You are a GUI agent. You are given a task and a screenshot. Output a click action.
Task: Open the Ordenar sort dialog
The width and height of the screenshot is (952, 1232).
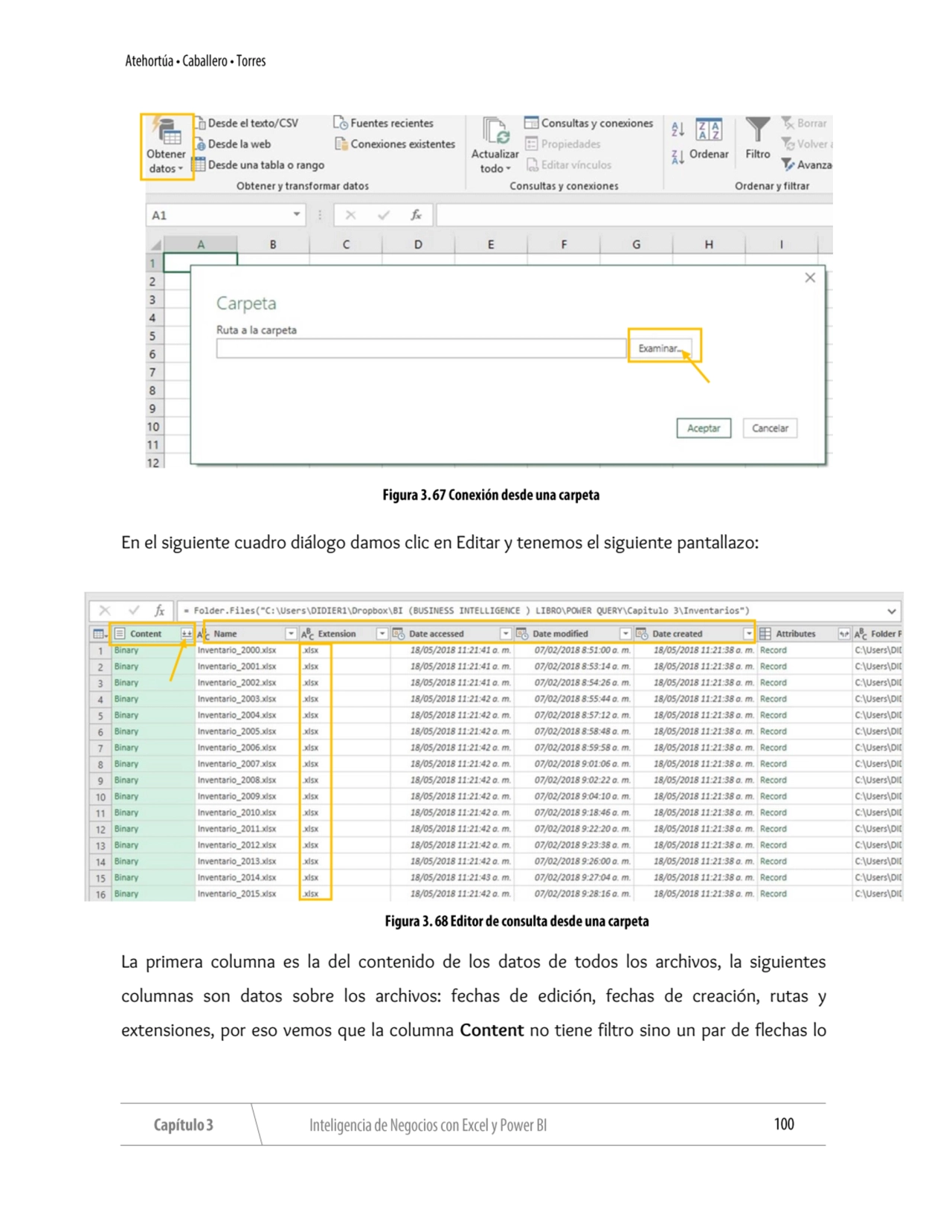[x=709, y=140]
